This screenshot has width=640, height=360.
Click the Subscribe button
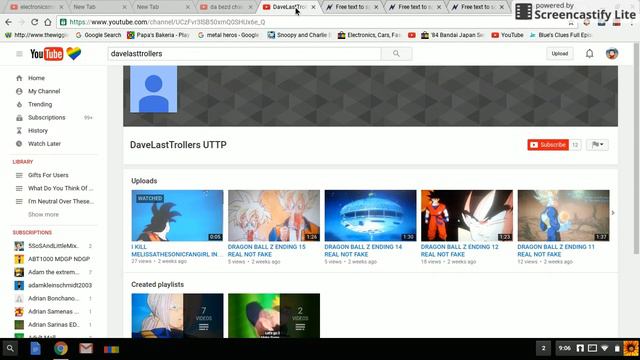548,144
